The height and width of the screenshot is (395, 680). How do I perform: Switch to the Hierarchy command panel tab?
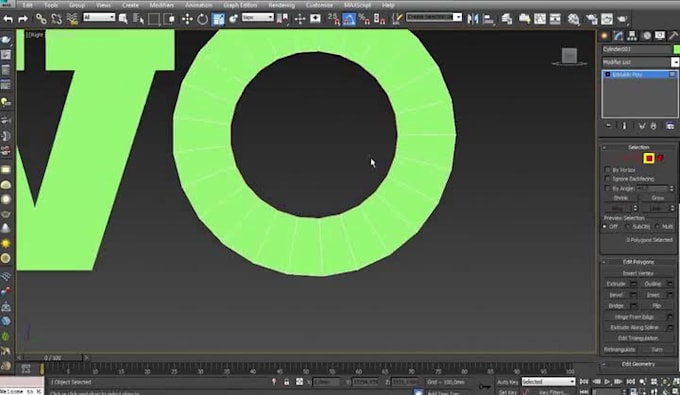[x=632, y=36]
